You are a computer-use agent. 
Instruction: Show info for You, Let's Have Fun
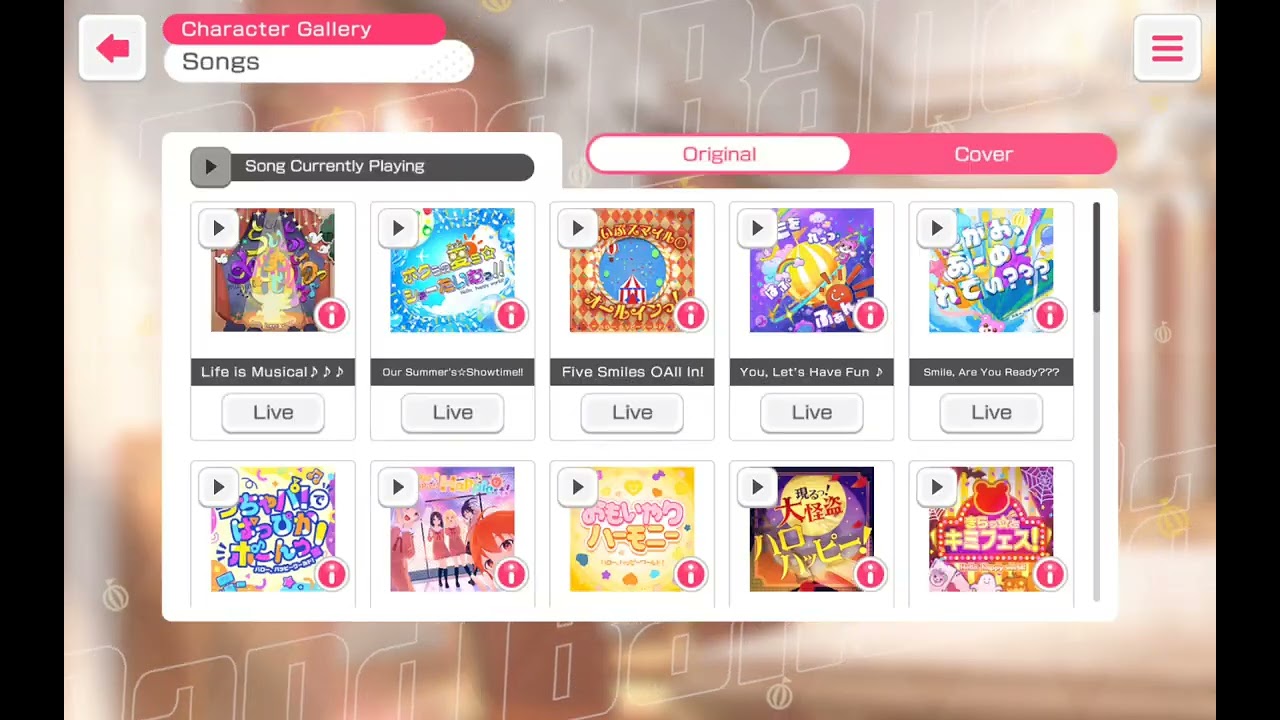click(x=870, y=315)
